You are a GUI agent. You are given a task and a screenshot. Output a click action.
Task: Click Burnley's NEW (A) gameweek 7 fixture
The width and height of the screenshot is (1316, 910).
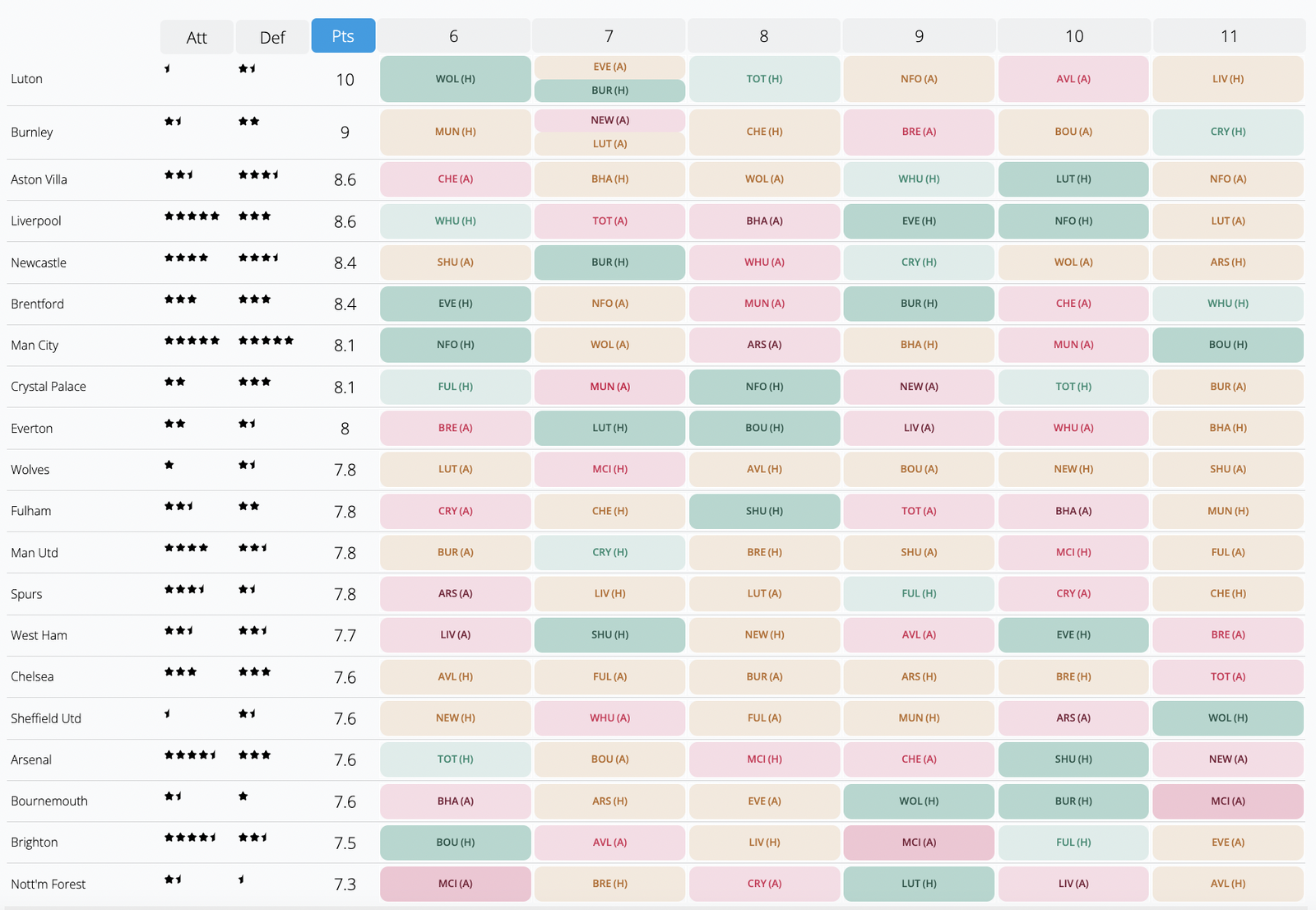tap(609, 120)
